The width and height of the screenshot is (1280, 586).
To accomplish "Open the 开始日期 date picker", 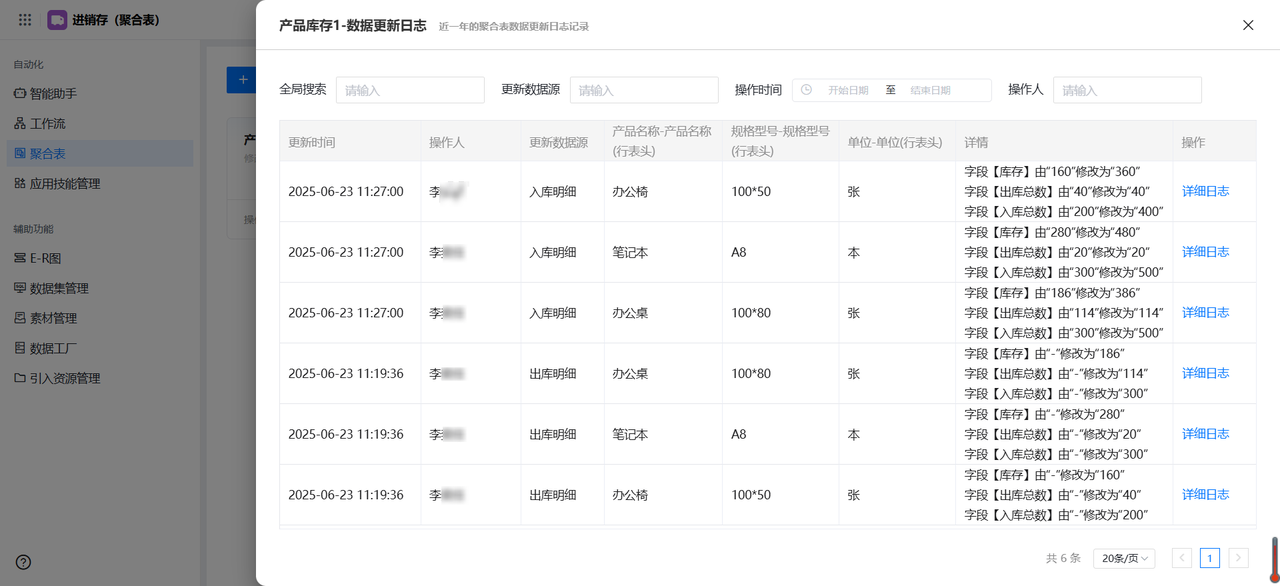I will click(847, 90).
